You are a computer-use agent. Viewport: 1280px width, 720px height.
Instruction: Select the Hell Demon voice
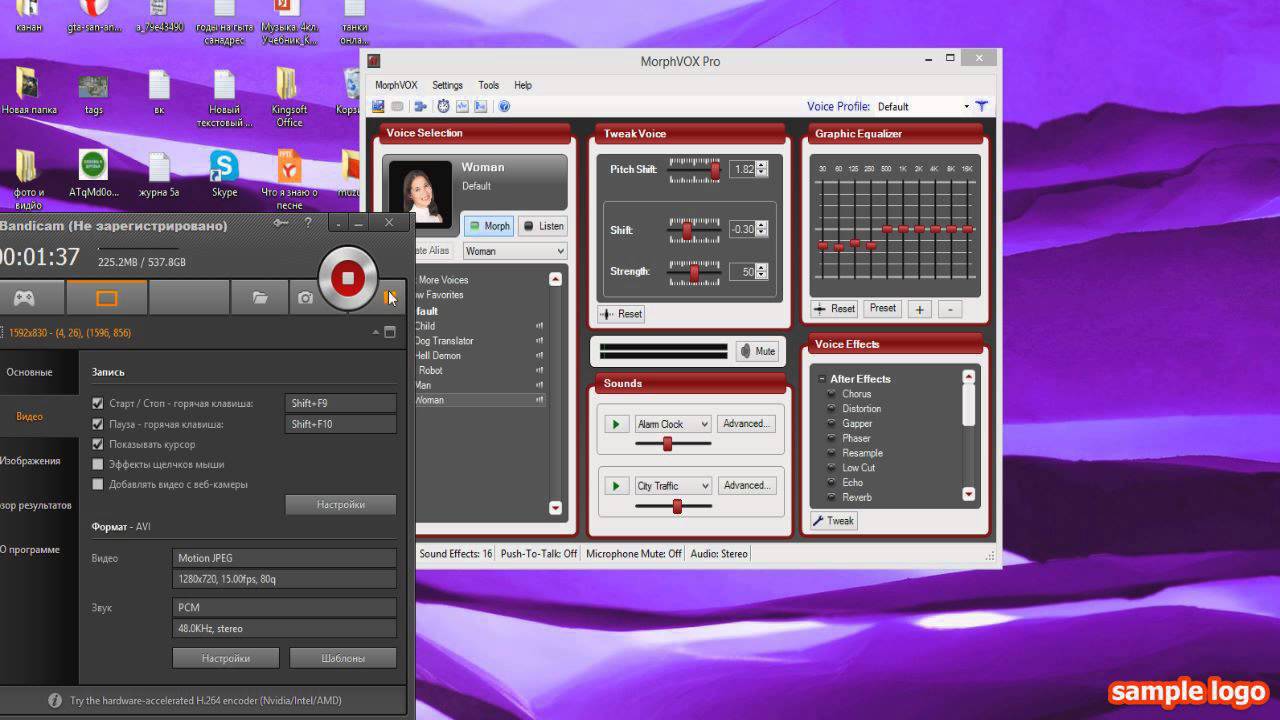(438, 356)
